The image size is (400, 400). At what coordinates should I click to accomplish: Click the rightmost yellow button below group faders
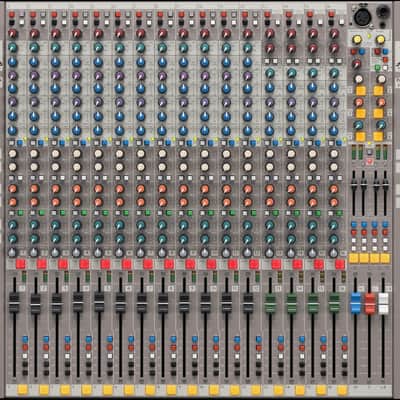coord(385,258)
